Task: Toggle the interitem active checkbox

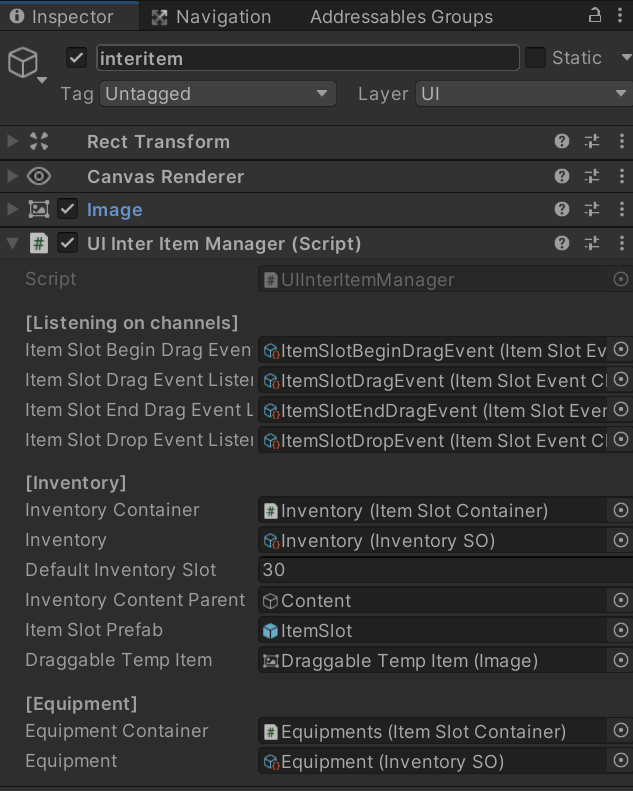Action: point(76,58)
